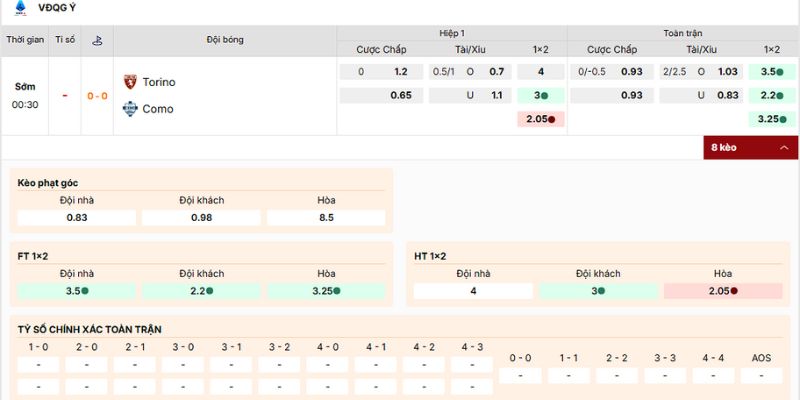Select Đội nhà 4 in HT 1×2 panel
Viewport: 800px width, 400px height.
click(473, 291)
